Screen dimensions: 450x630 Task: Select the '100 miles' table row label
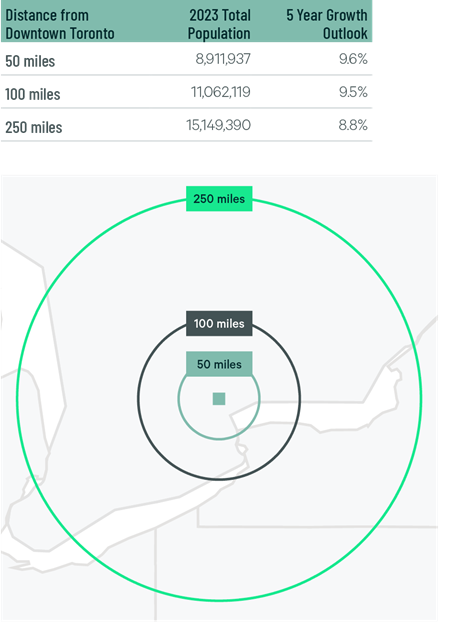pos(33,94)
